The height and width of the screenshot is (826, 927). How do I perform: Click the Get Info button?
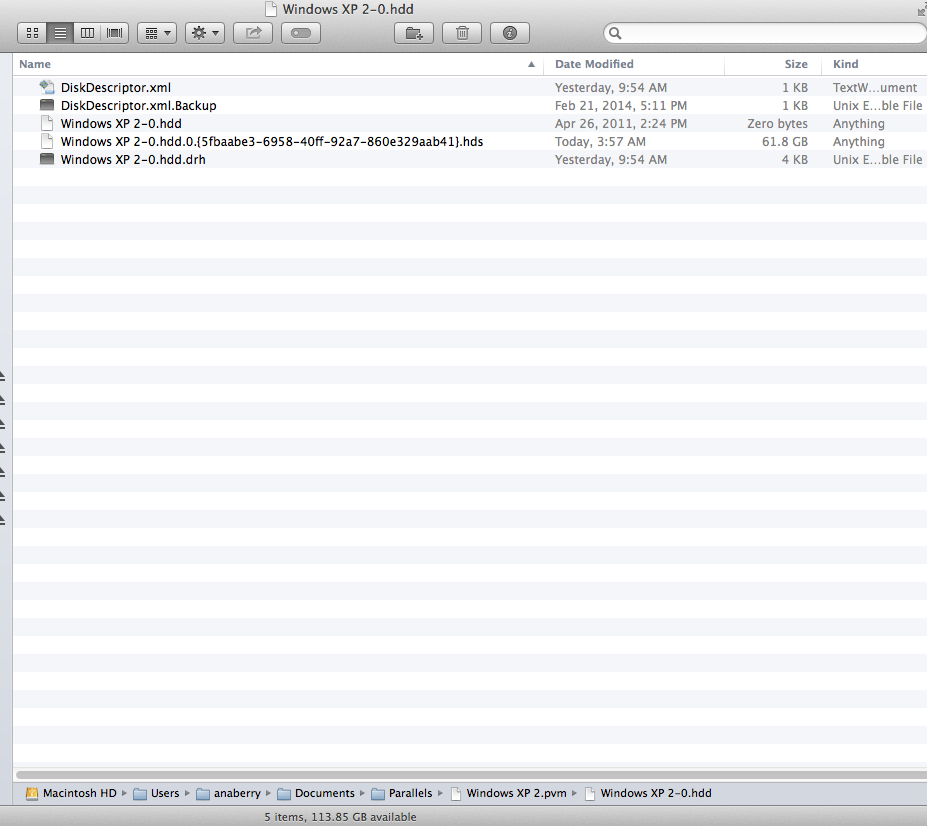tap(510, 33)
